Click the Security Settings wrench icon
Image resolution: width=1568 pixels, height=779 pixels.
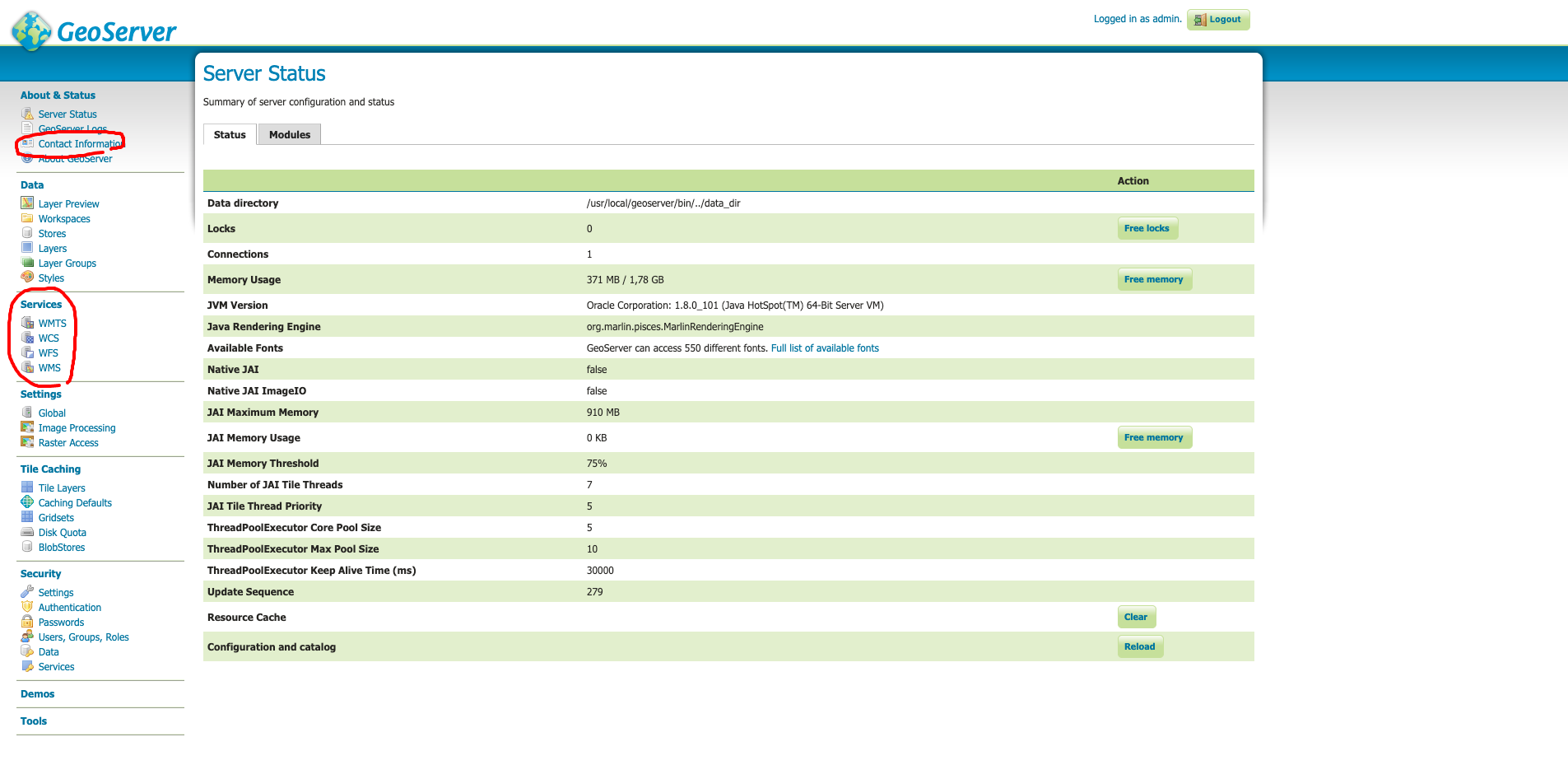27,592
